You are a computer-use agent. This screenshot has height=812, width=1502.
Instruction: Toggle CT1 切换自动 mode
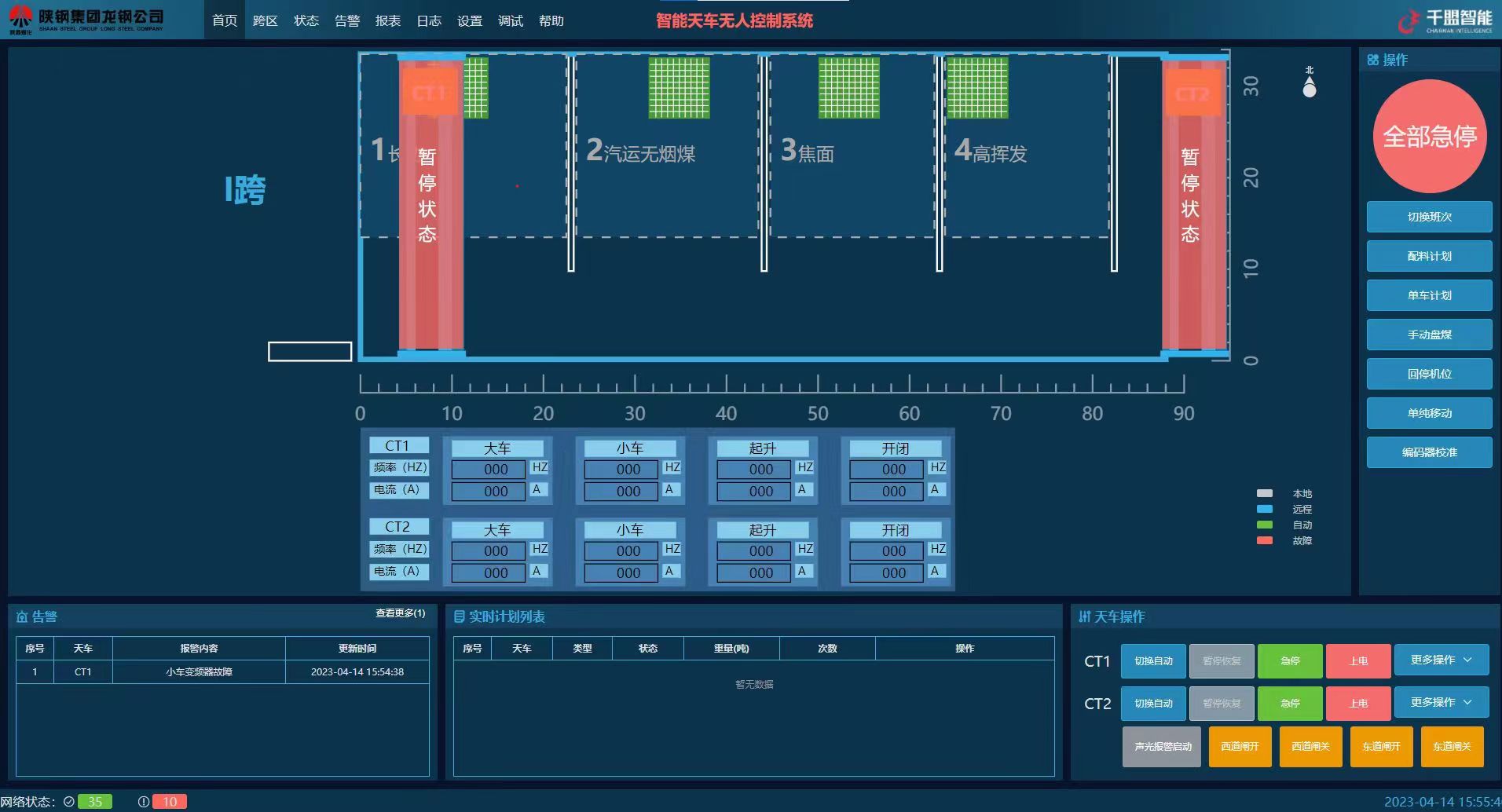coord(1153,661)
